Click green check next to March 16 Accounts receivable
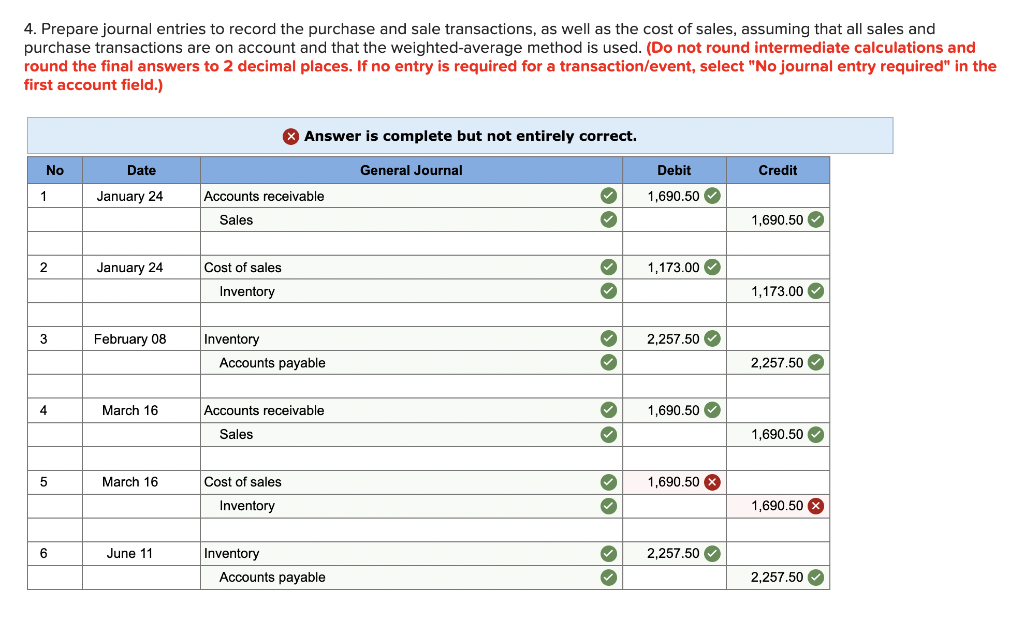 click(609, 410)
